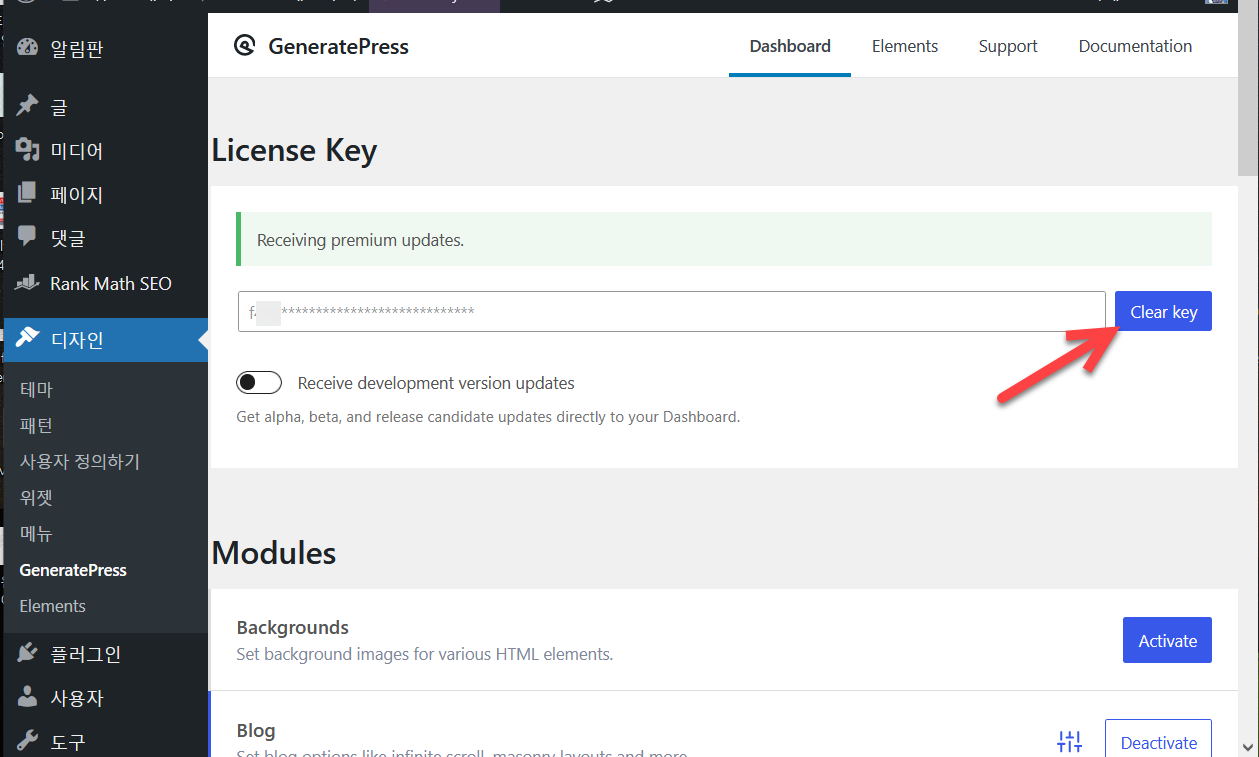Click the wrench icon beside 도구

coord(28,742)
